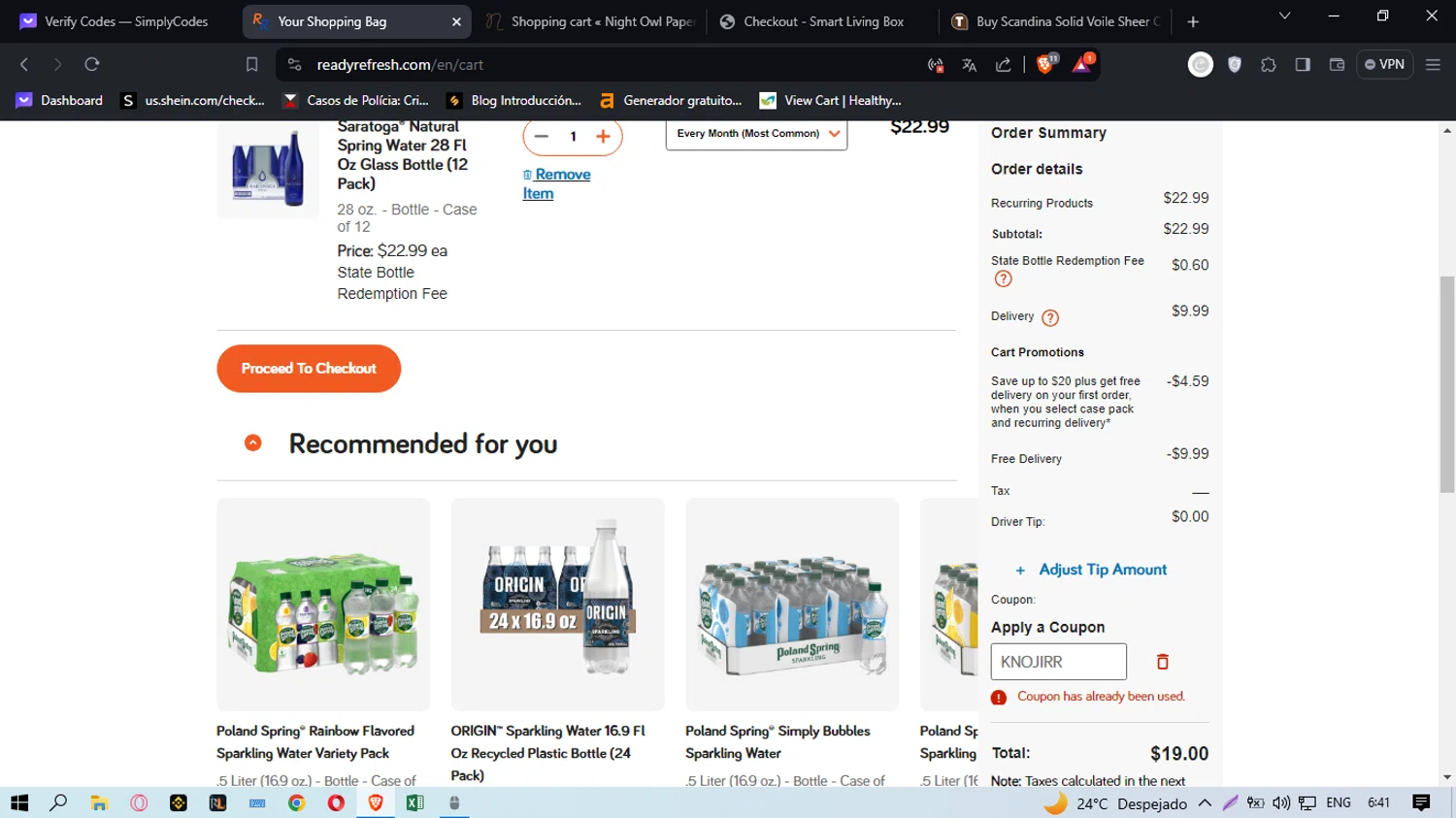Screen dimensions: 1456x818
Task: Bookmark this page with the bookmark icon
Action: coord(251,64)
